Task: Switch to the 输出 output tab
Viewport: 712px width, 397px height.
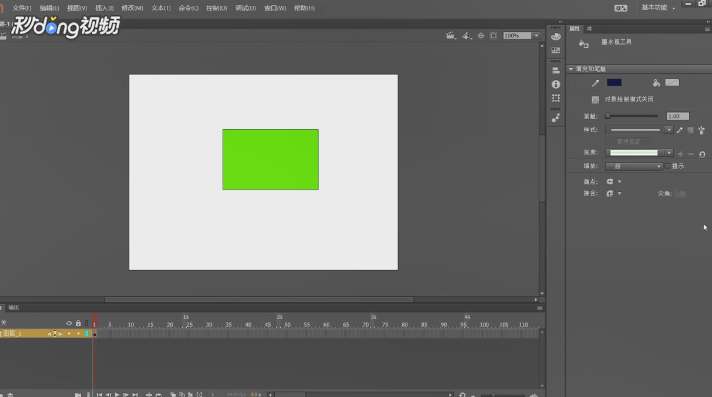Action: 14,308
